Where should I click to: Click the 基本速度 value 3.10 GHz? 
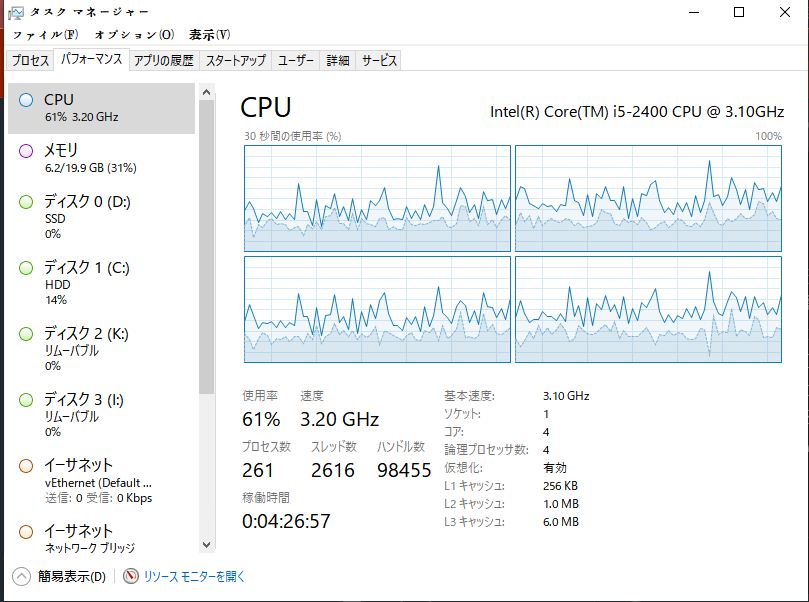[x=566, y=396]
